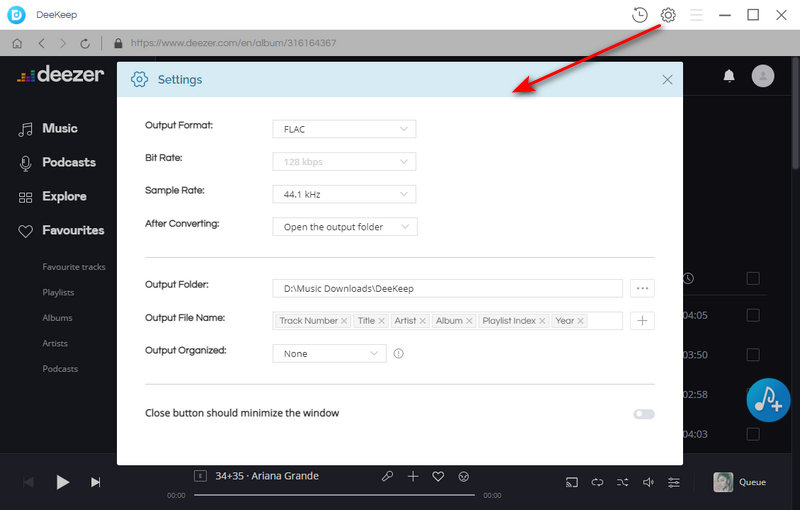Image resolution: width=800 pixels, height=510 pixels.
Task: Open the Explore section in sidebar
Action: click(x=53, y=196)
